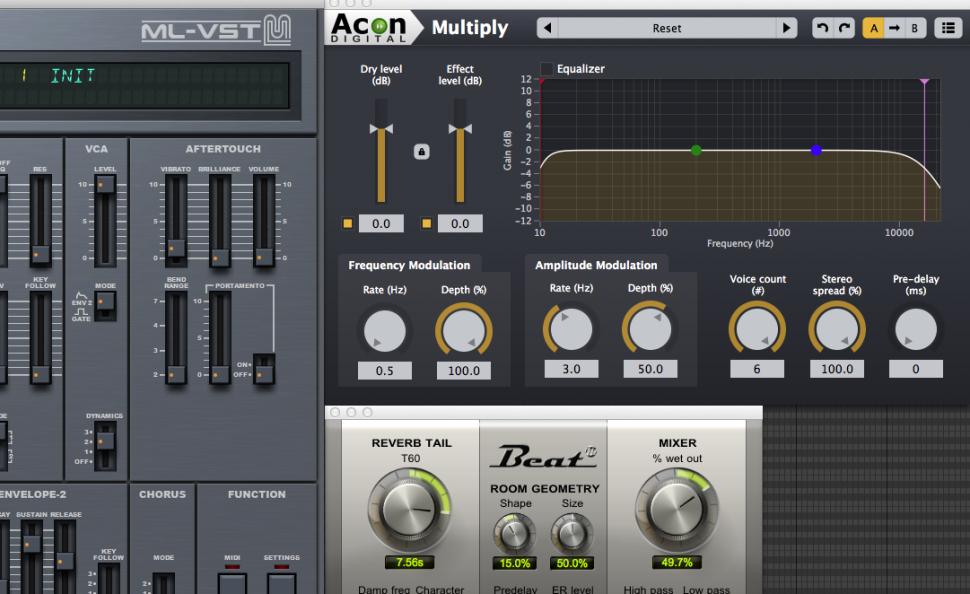Click the Acon Digital logo

pyautogui.click(x=368, y=26)
